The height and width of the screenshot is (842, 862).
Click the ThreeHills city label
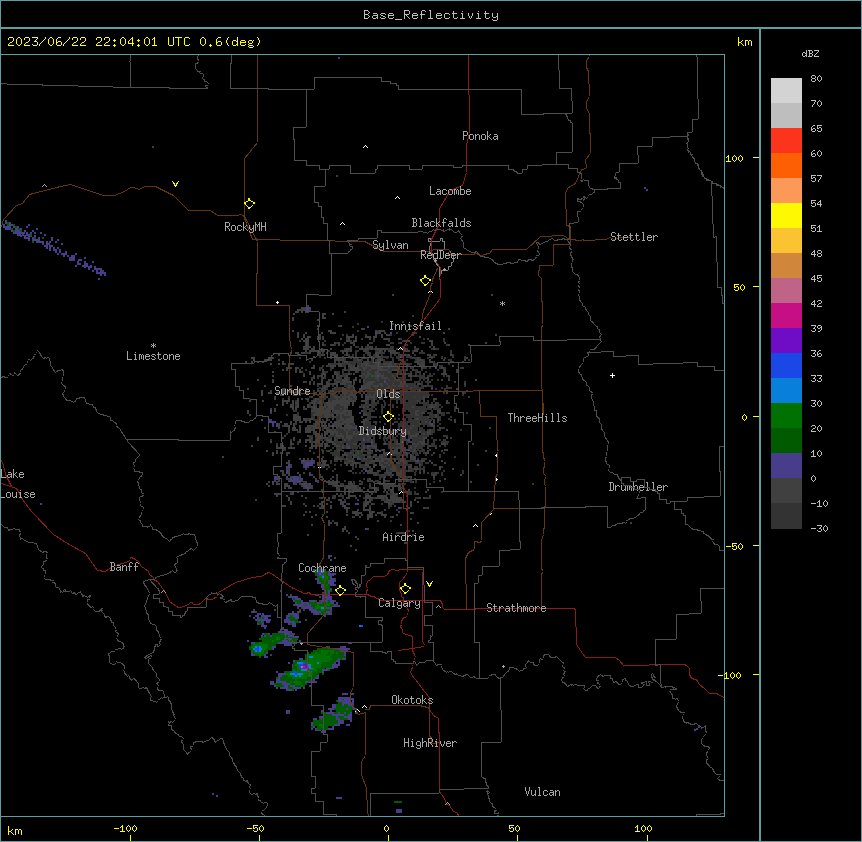click(x=537, y=418)
